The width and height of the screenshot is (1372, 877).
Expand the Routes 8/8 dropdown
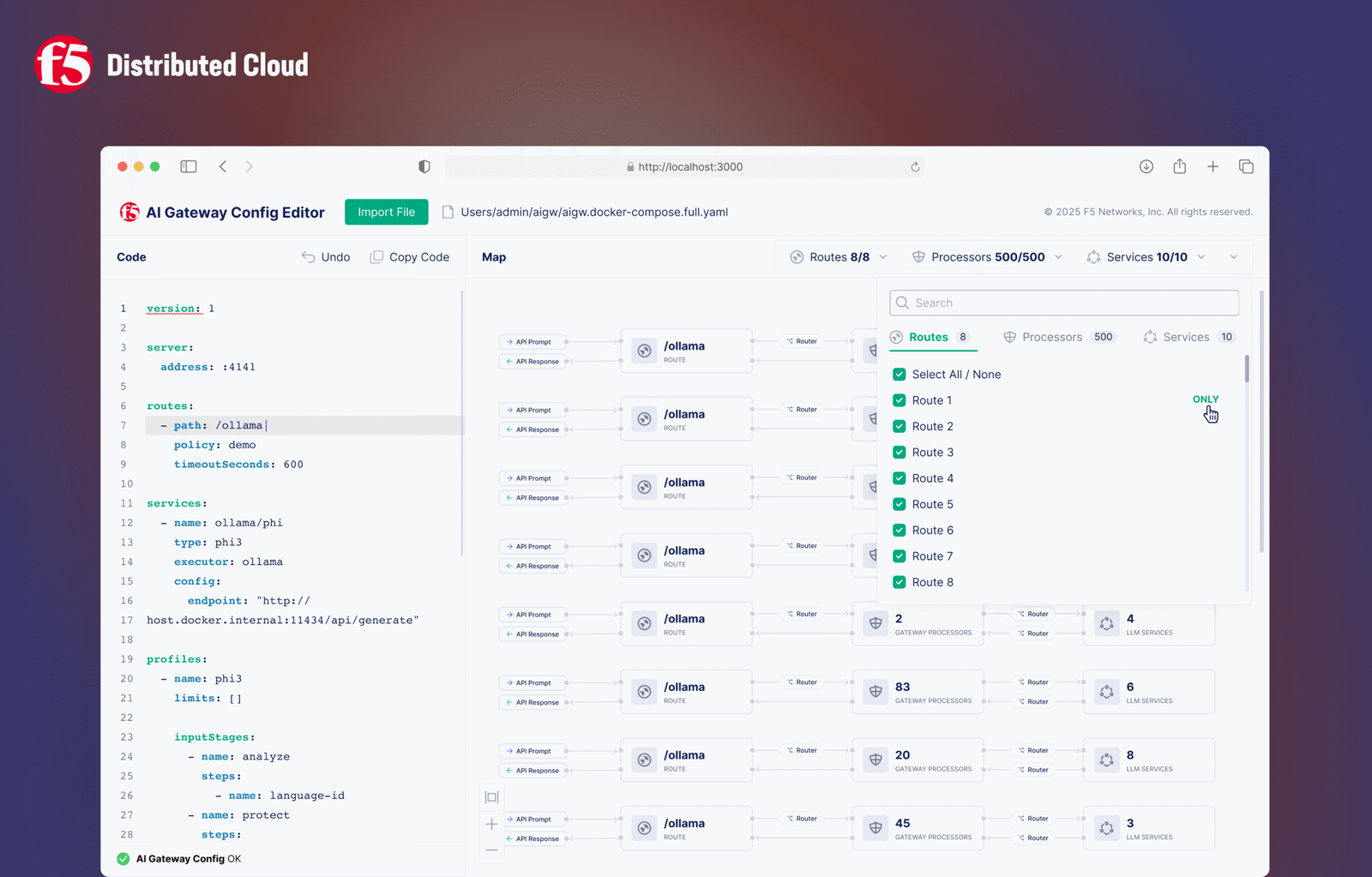point(839,257)
